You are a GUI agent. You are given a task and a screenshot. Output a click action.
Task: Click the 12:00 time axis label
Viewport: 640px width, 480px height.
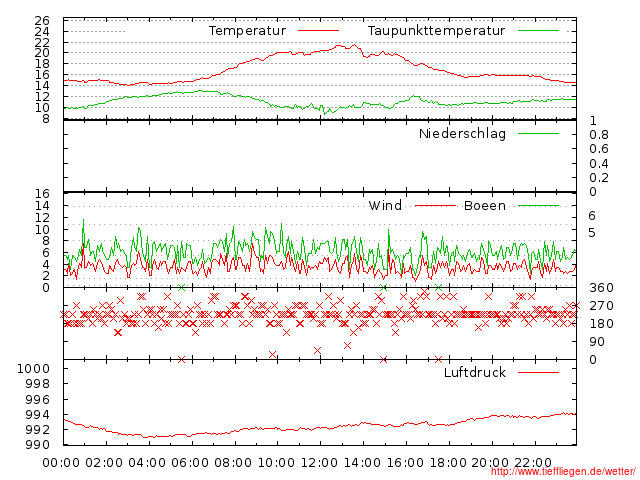pos(319,463)
